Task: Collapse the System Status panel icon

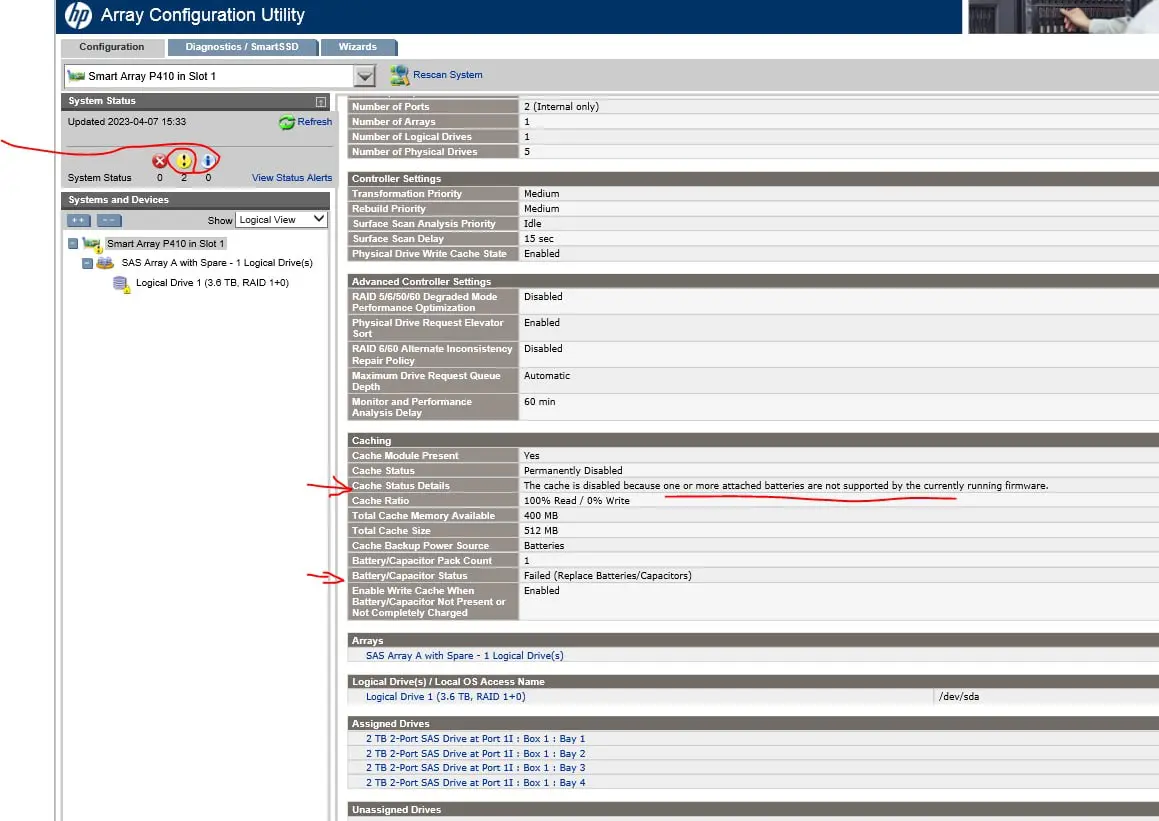Action: 321,101
